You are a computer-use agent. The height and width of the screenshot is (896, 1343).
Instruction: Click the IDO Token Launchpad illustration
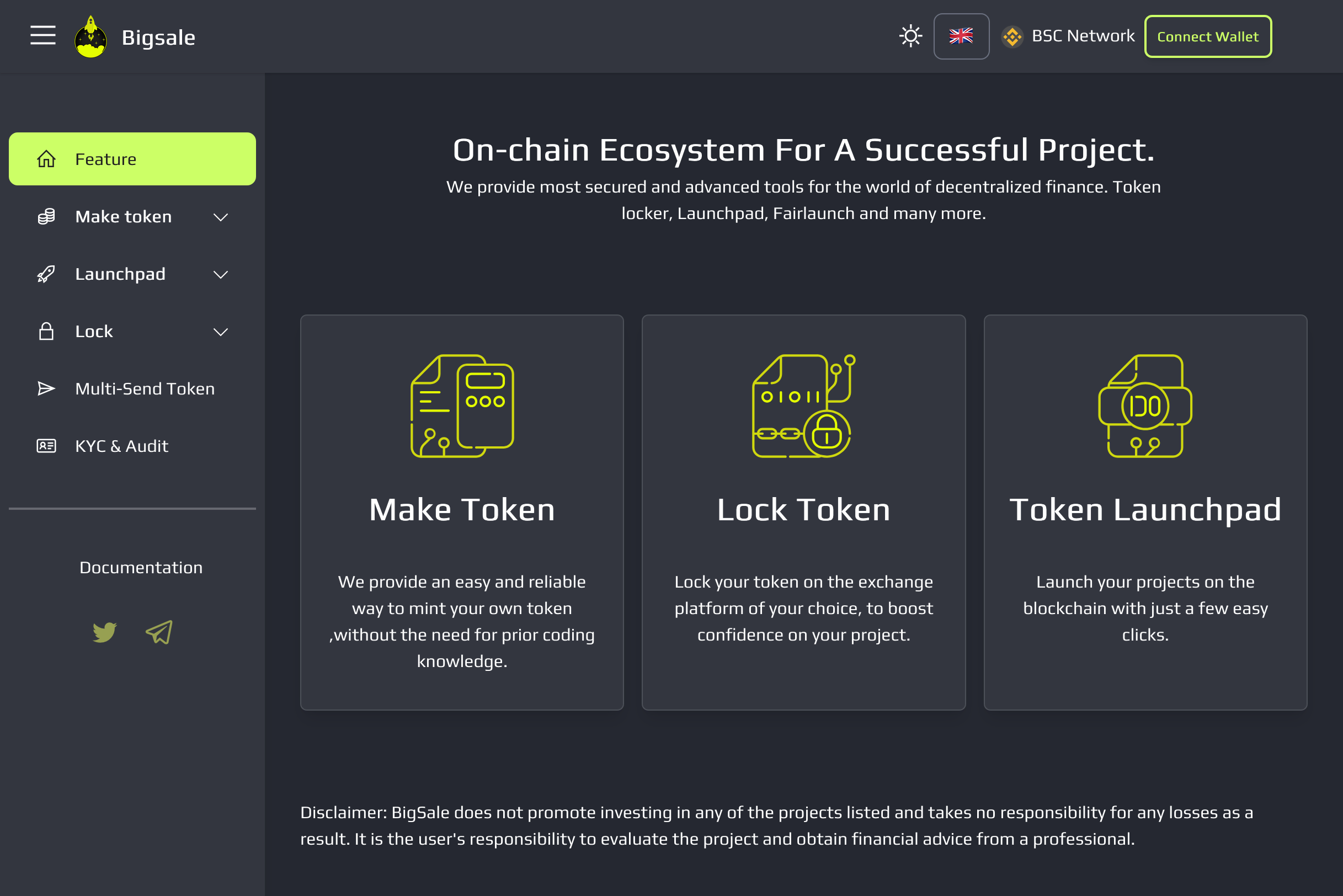click(1145, 406)
